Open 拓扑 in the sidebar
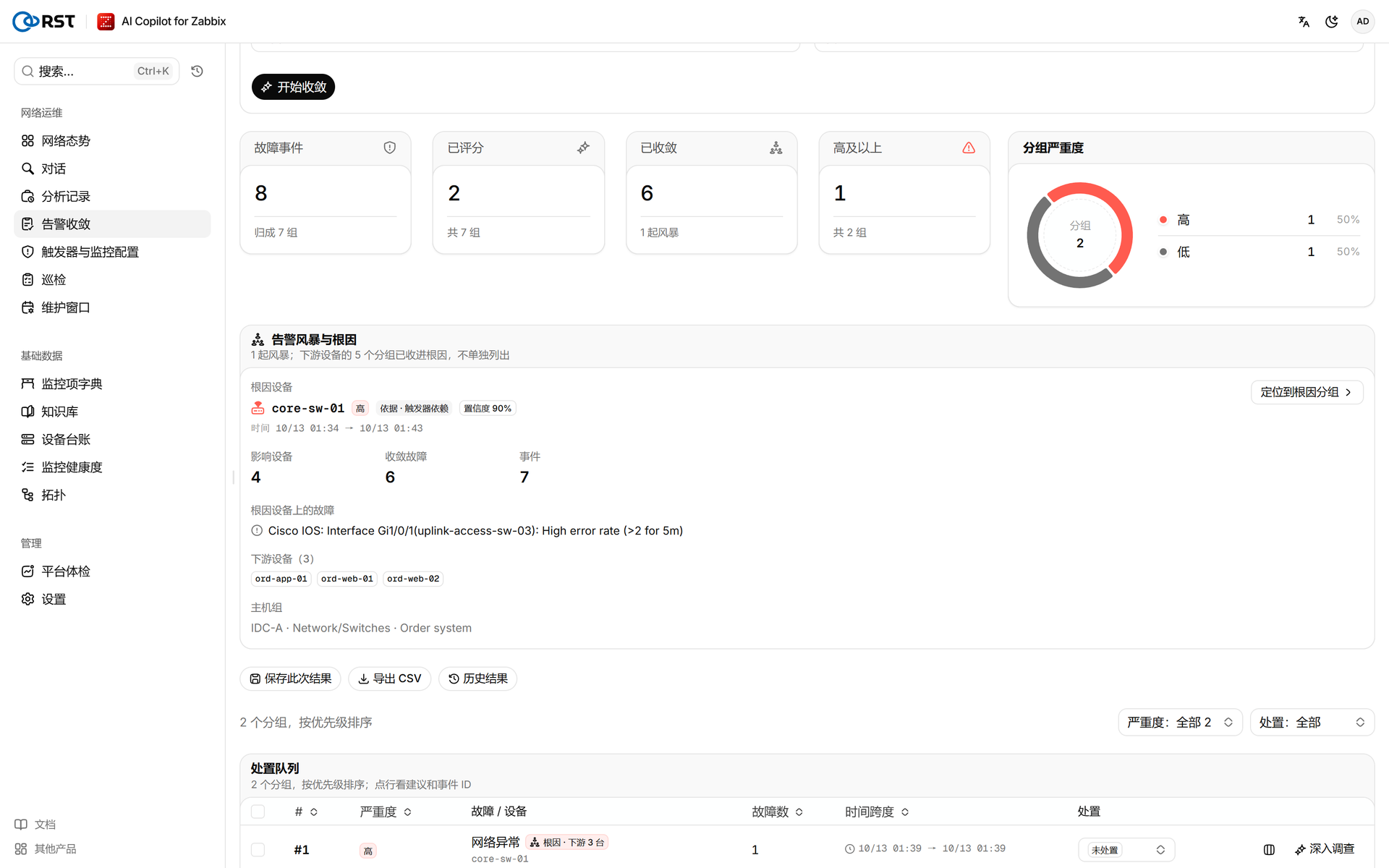1389x868 pixels. point(112,495)
